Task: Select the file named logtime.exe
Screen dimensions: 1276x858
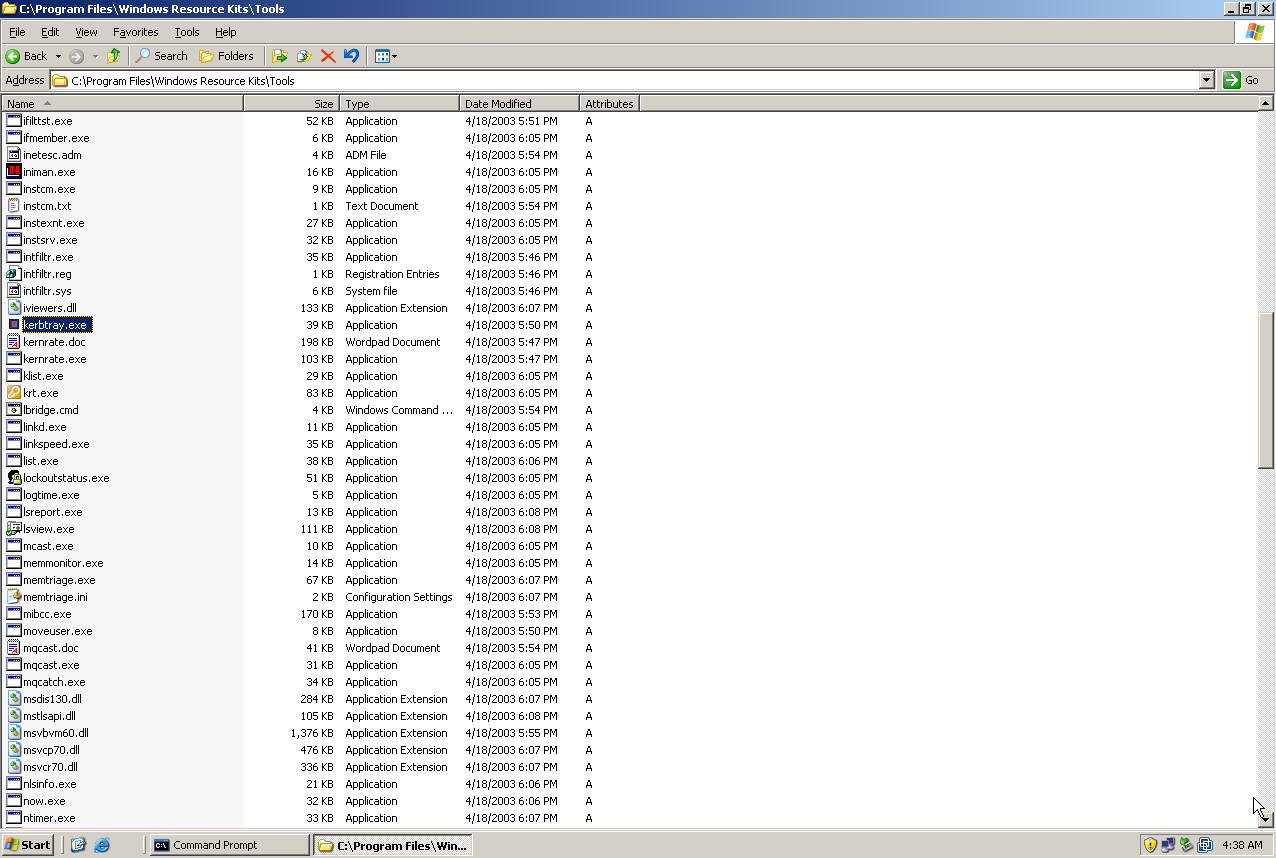Action: point(51,495)
